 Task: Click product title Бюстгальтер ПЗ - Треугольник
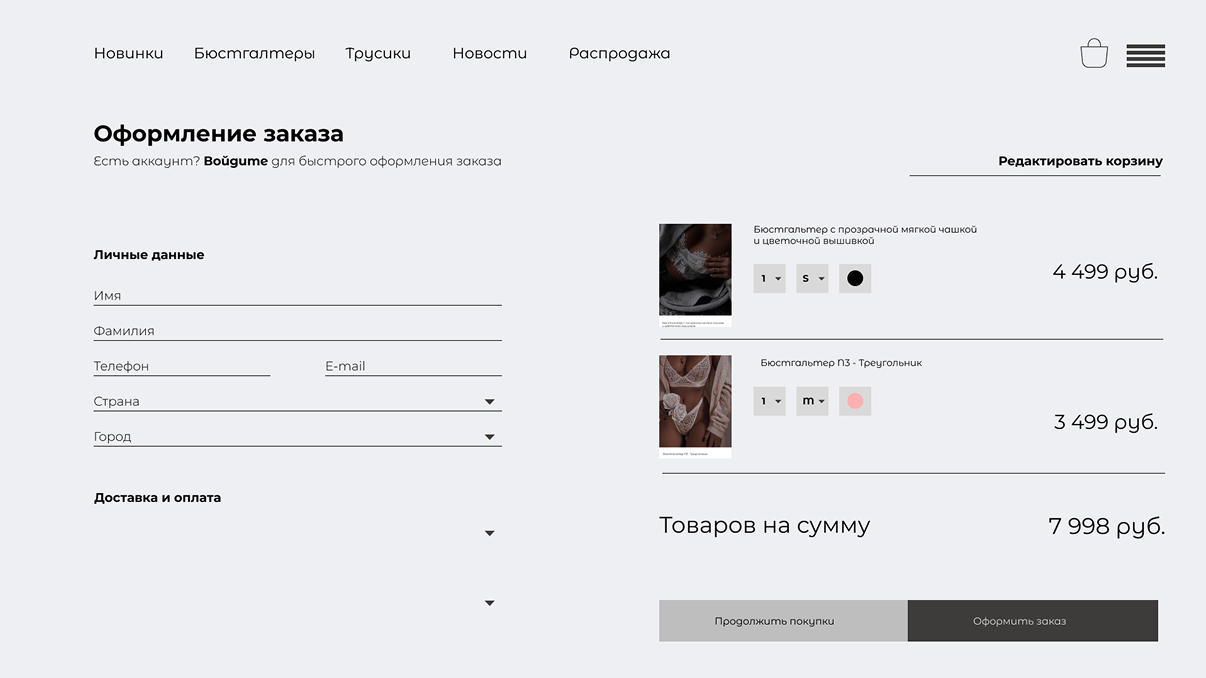[x=841, y=363]
